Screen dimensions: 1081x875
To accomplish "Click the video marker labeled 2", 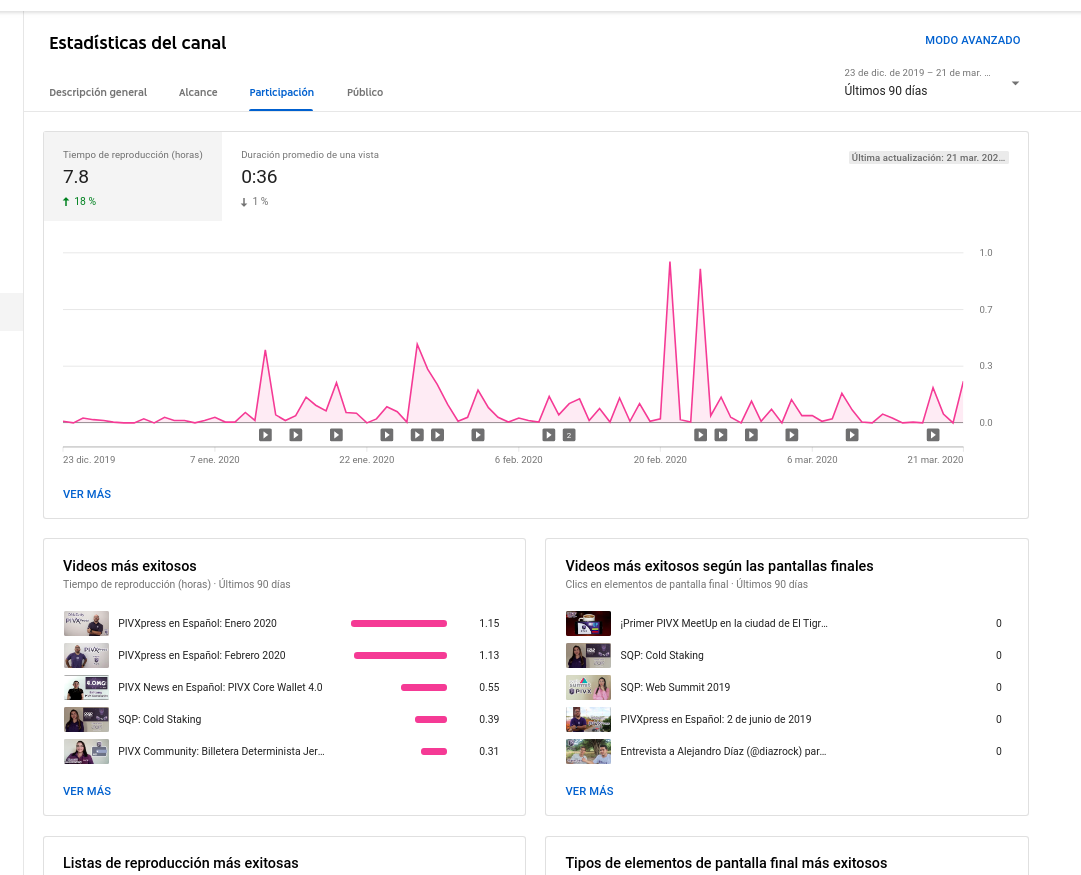I will [569, 435].
